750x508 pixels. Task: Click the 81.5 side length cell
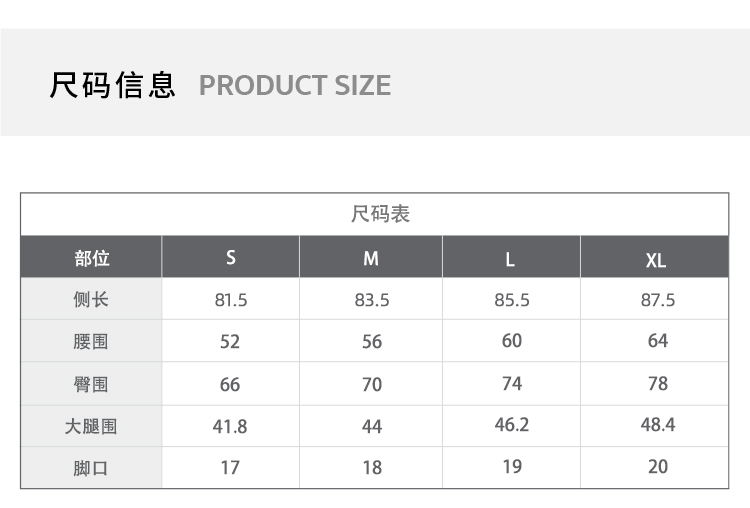coord(231,300)
